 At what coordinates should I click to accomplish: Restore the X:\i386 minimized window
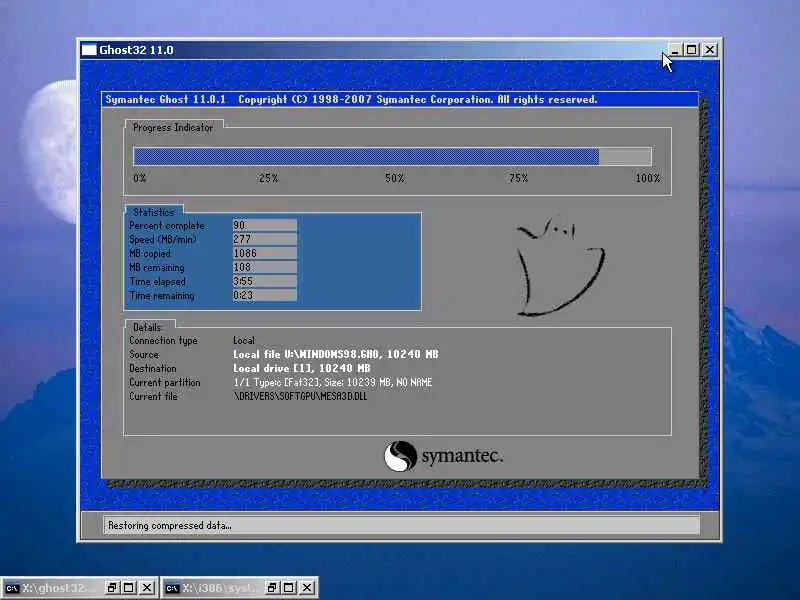click(x=272, y=588)
